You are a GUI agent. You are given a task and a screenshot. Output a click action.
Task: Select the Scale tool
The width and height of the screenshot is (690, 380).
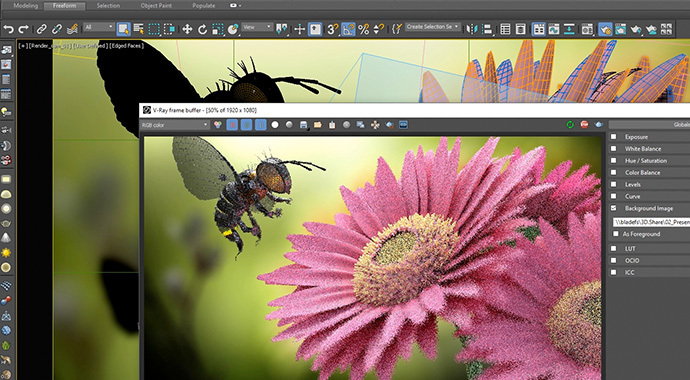click(218, 29)
